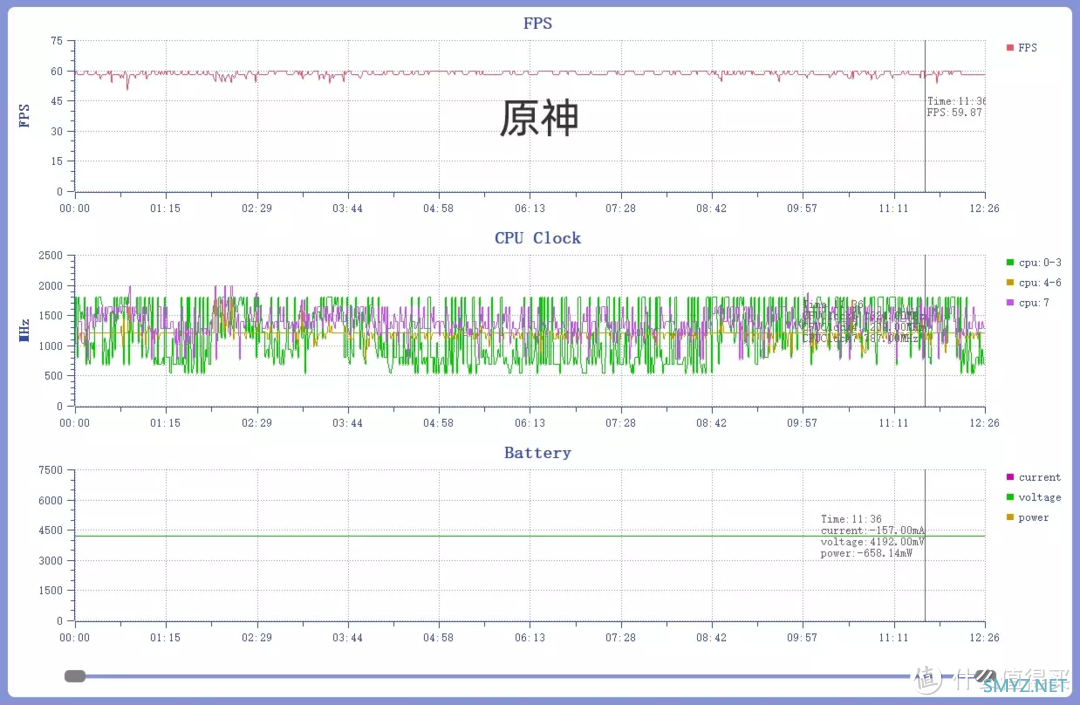1080x705 pixels.
Task: Toggle the current series in Battery legend
Action: click(x=1033, y=477)
